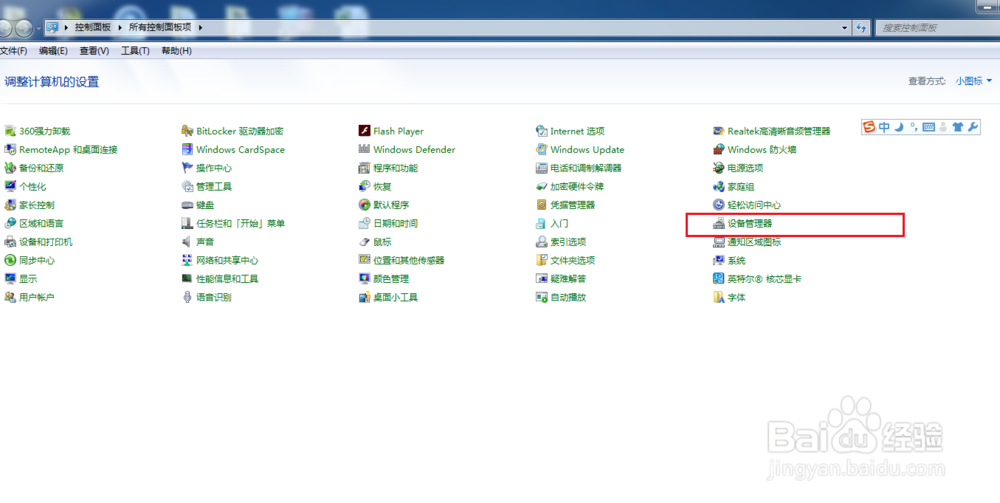Expand the arrow after 控制面板 breadcrumb

[119, 28]
